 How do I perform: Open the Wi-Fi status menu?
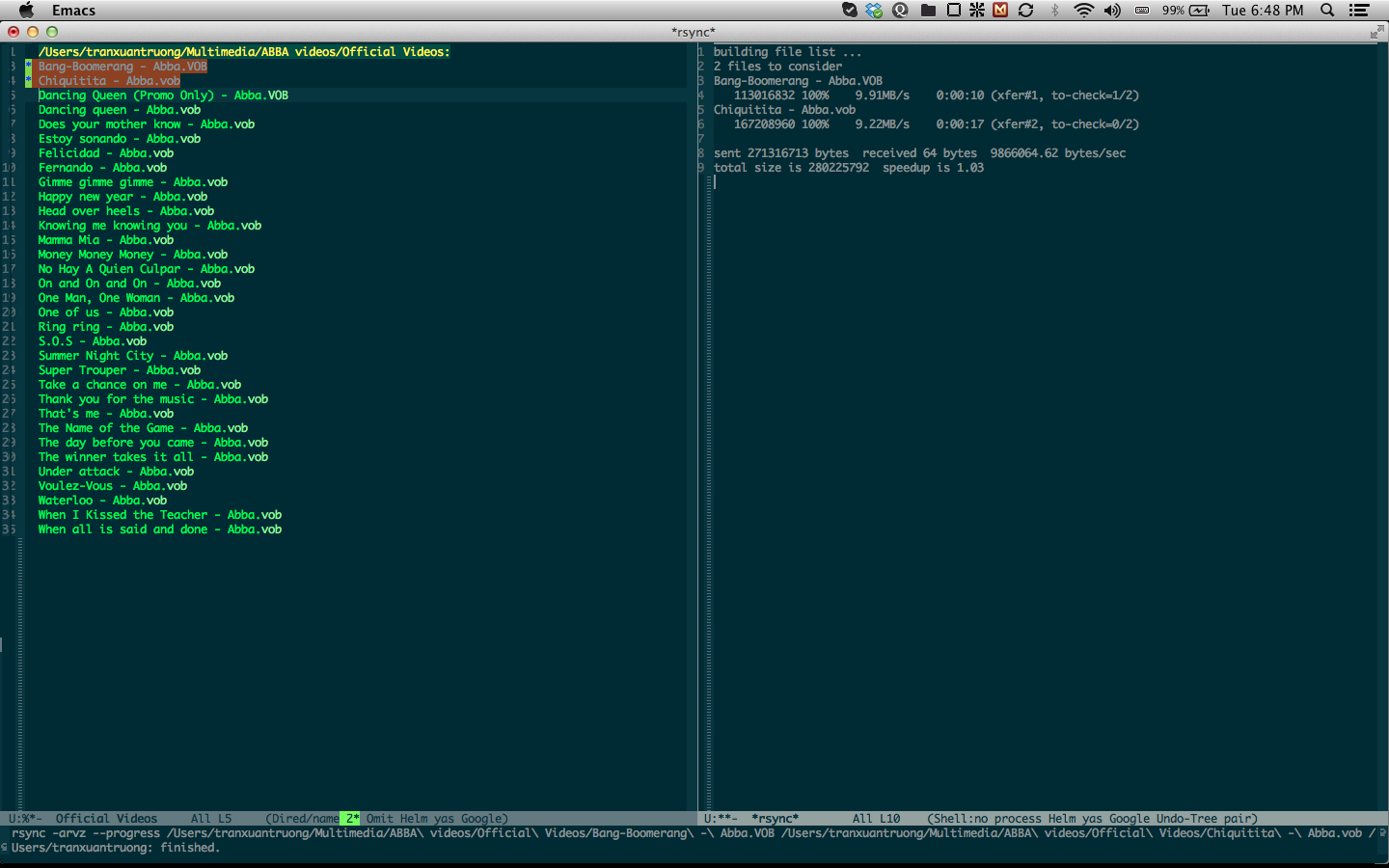(1083, 10)
